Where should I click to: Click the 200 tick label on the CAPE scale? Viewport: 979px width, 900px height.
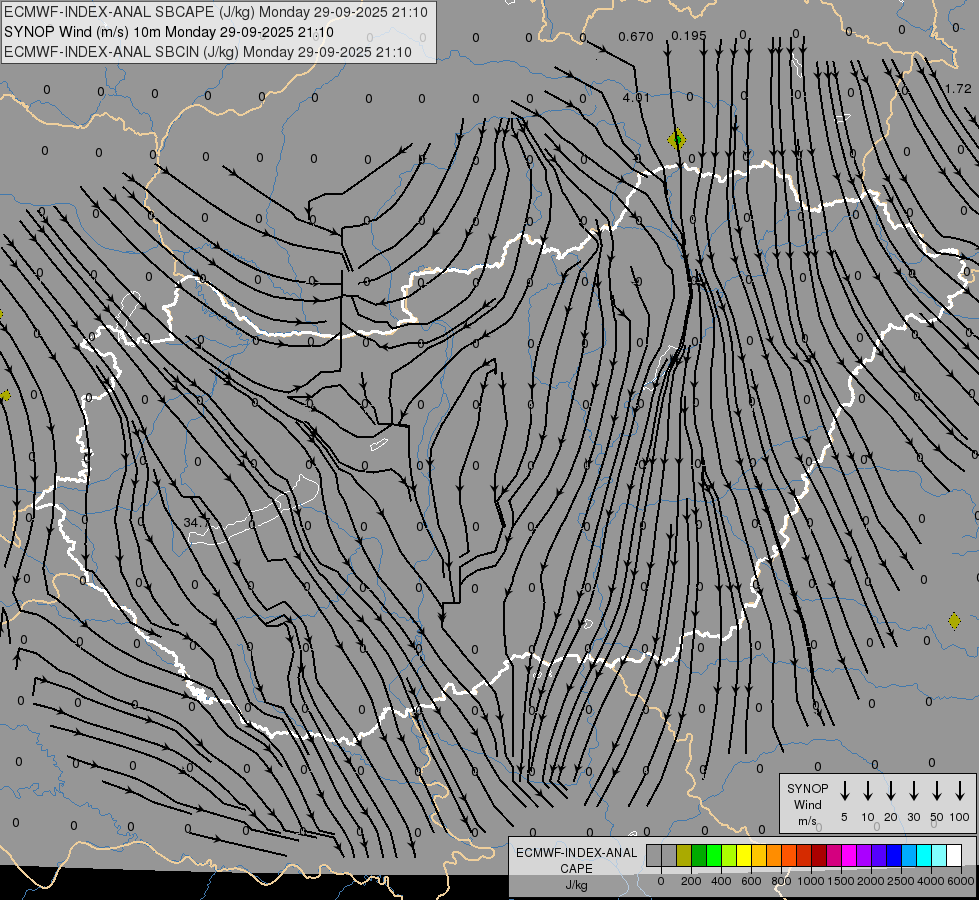point(691,881)
